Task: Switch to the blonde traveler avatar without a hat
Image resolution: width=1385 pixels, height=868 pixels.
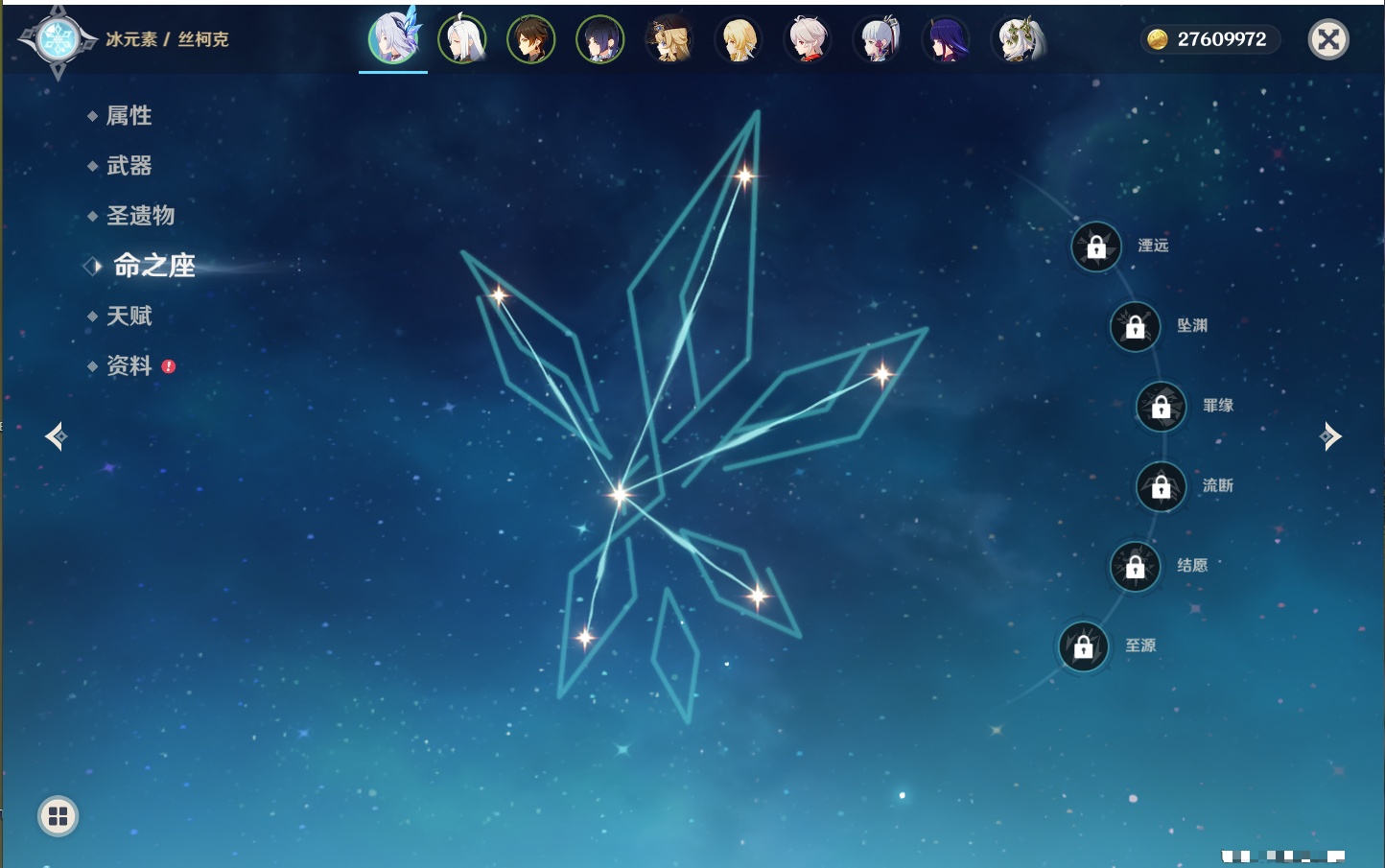Action: click(739, 39)
